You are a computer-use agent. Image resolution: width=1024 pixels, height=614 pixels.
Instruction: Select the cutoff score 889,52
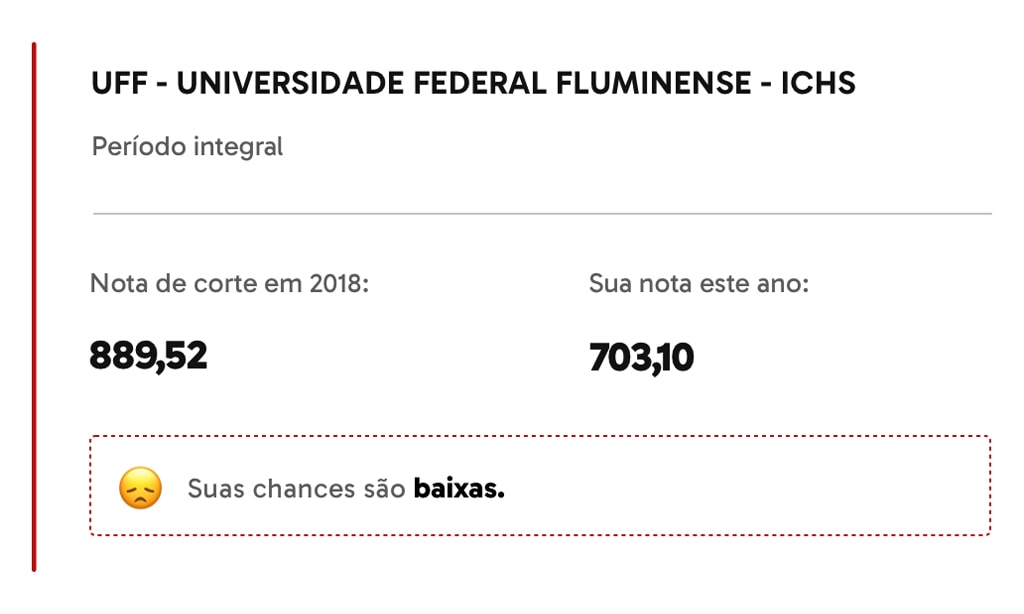pos(148,356)
